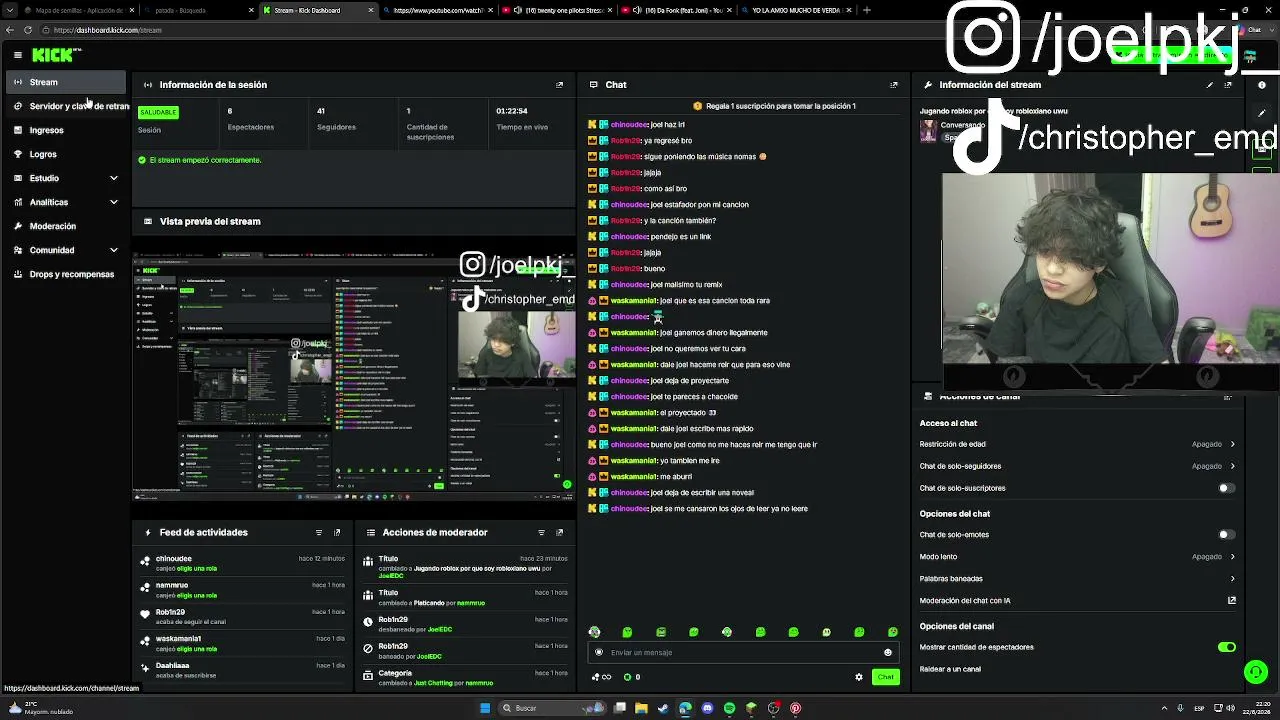Open the green support headset bubble
1280x720 pixels.
click(1256, 672)
